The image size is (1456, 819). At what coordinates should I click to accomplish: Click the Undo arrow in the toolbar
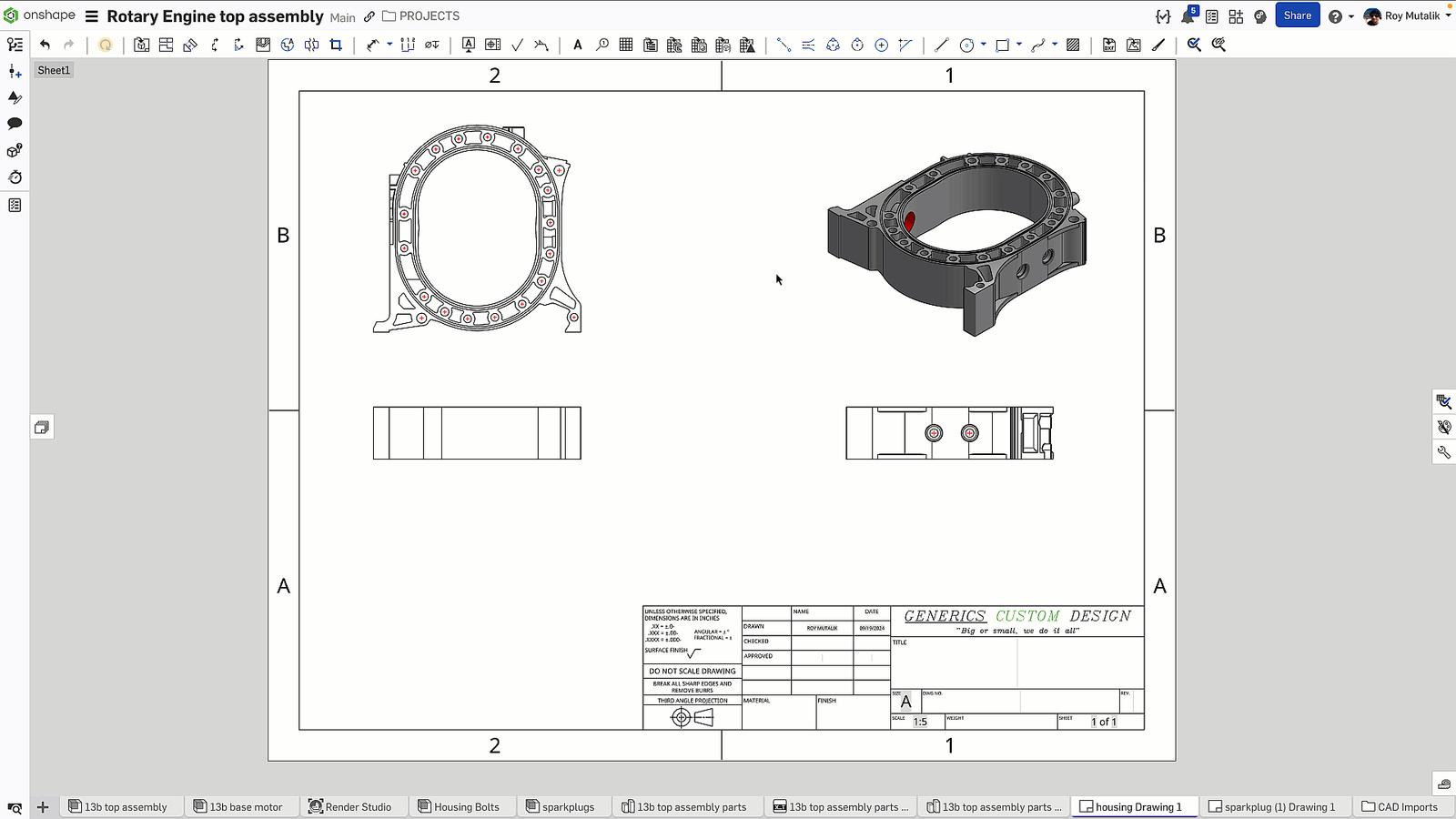tap(45, 45)
